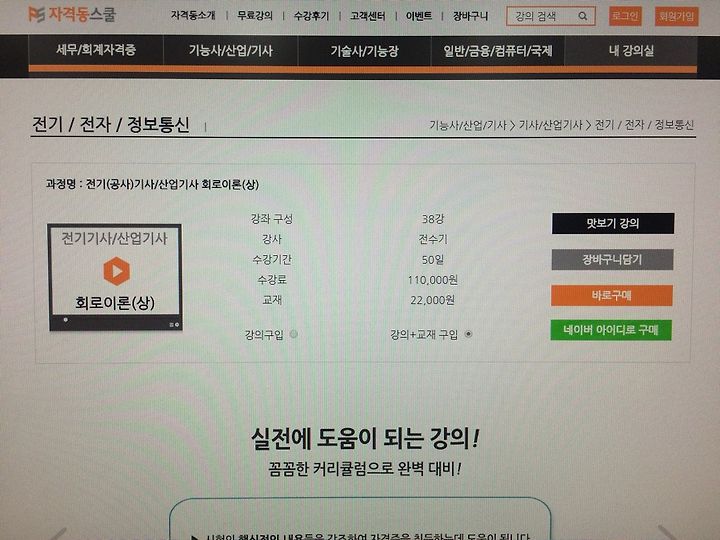Click the 로그인 button
Viewport: 720px width, 540px height.
(625, 17)
